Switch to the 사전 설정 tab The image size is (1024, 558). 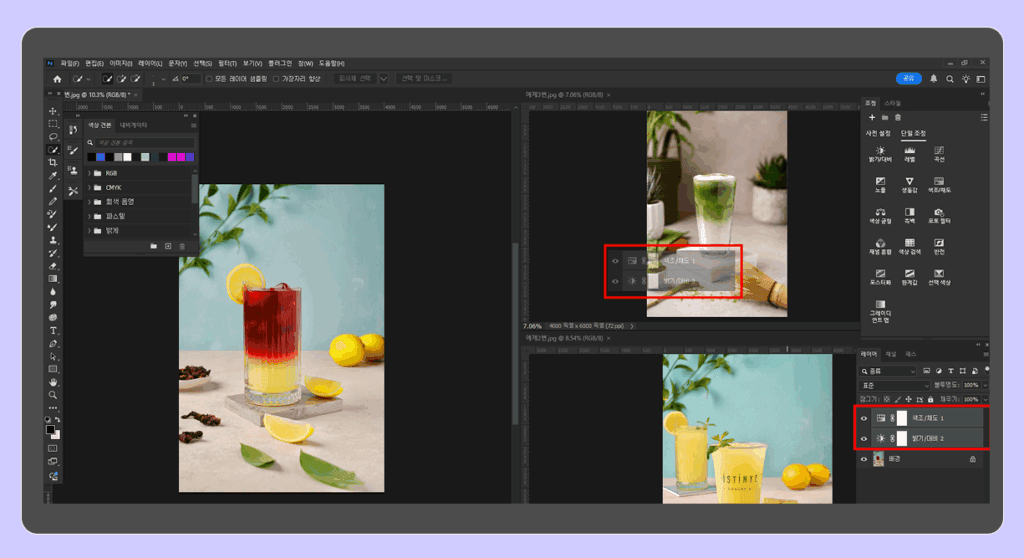pos(878,133)
